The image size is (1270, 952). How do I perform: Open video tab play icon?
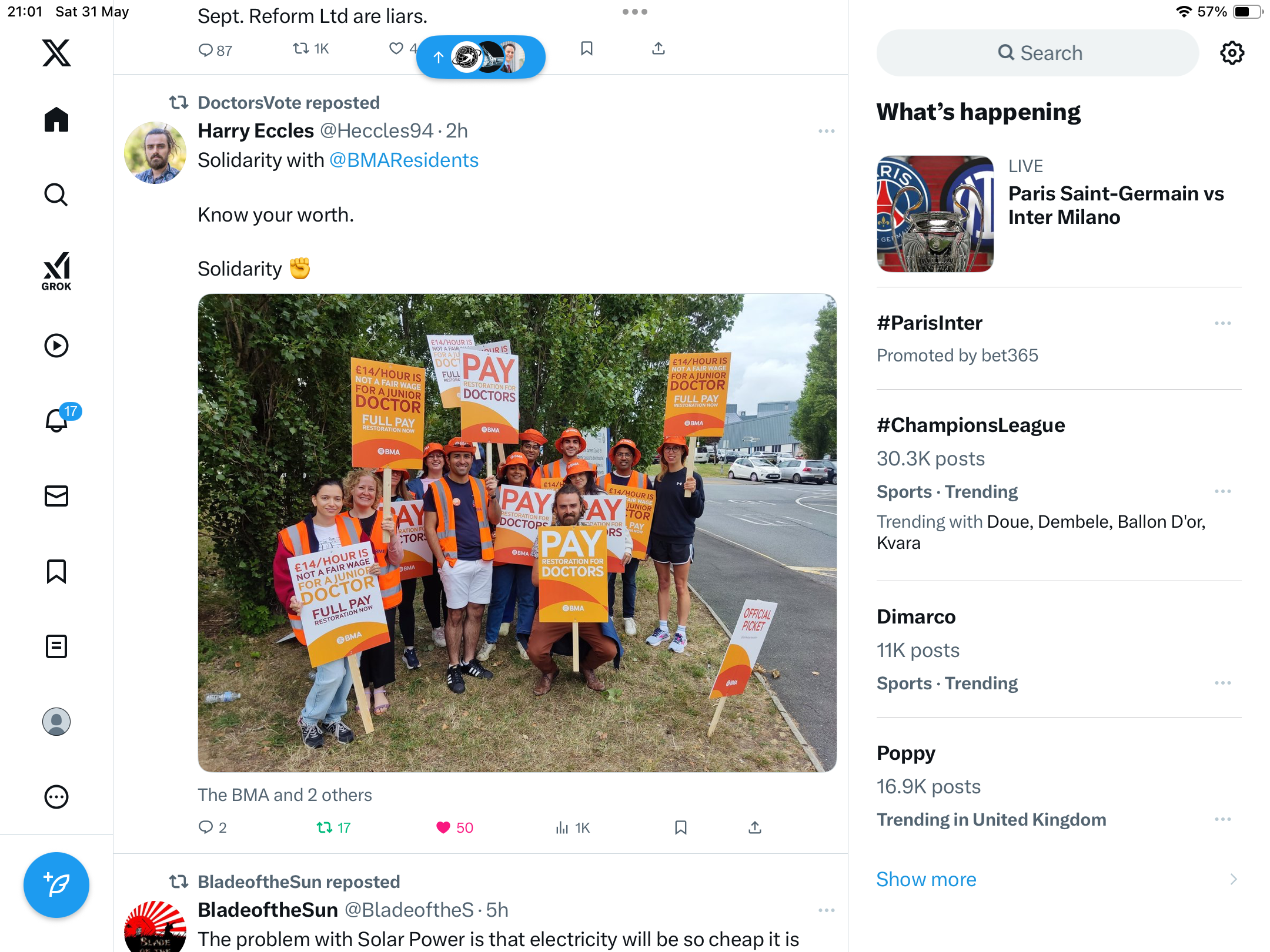pyautogui.click(x=56, y=346)
